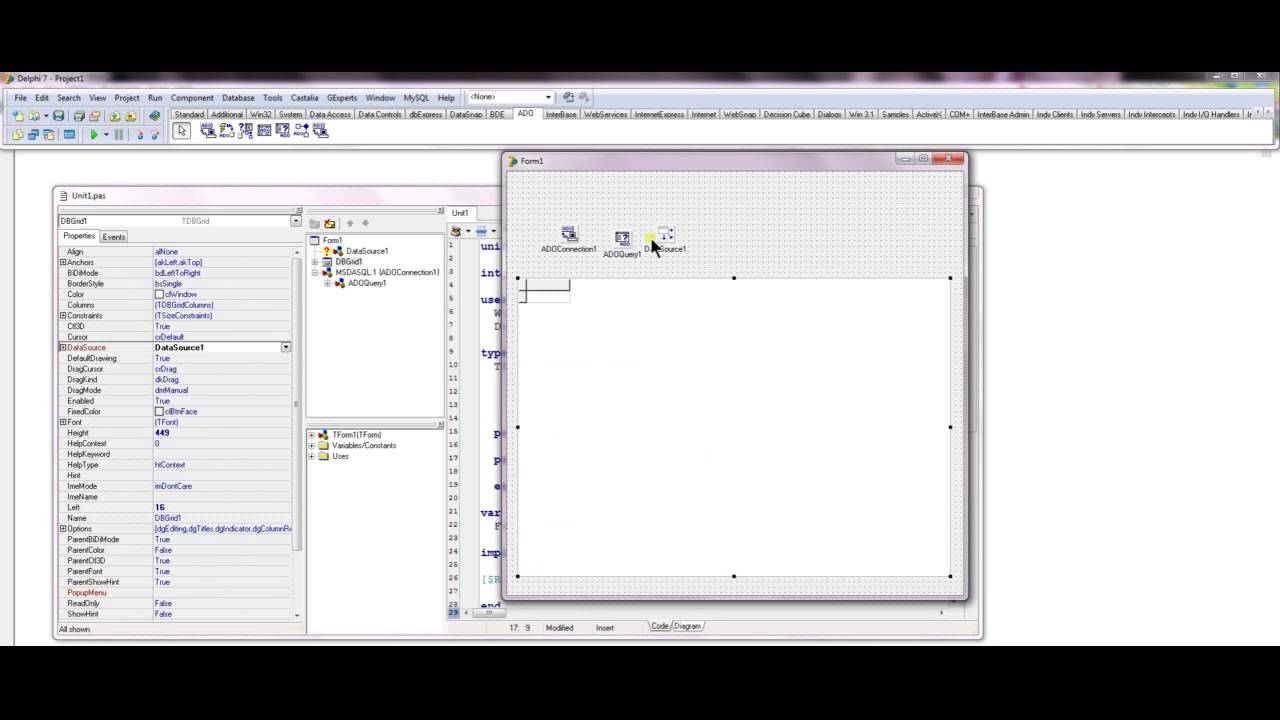
Task: Click the Object TreeView down arrow
Action: pos(365,223)
